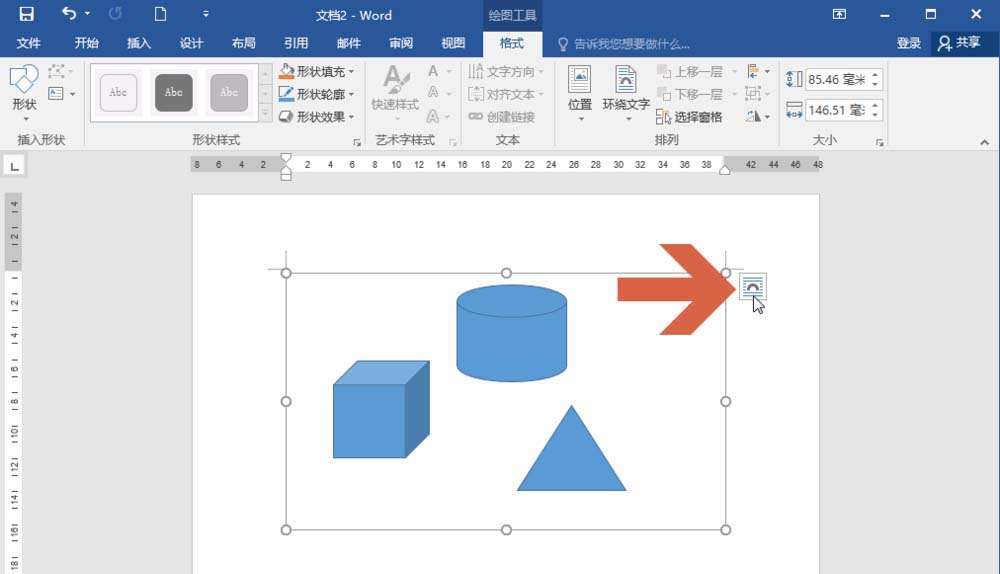
Task: Select the blue cylinder shape
Action: pos(511,333)
